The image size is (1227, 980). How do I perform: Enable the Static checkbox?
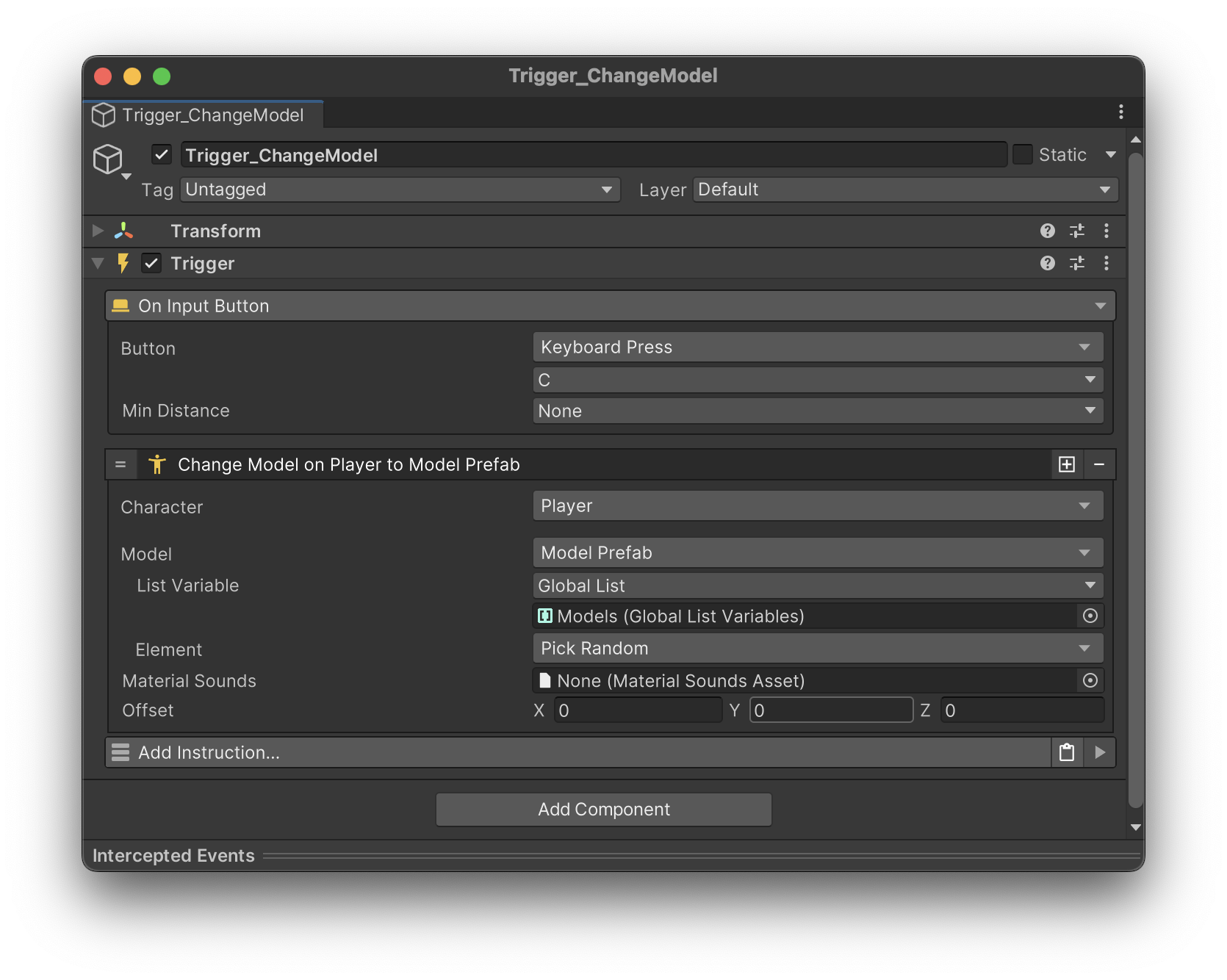point(1022,155)
